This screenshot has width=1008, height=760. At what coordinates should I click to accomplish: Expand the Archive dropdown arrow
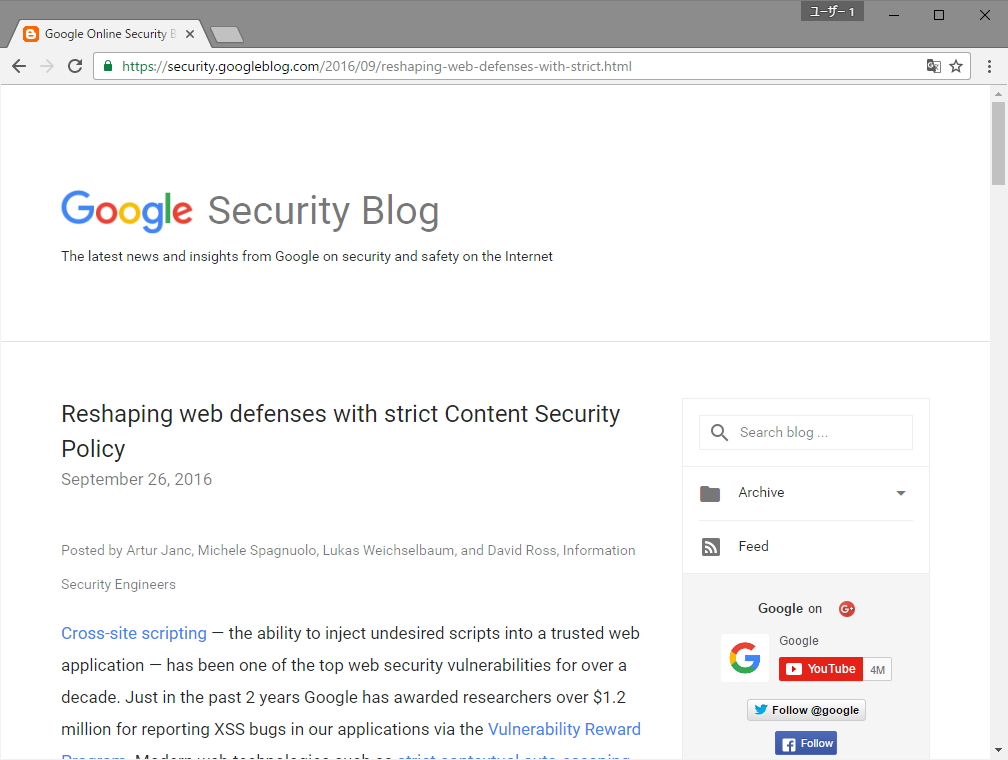point(901,493)
